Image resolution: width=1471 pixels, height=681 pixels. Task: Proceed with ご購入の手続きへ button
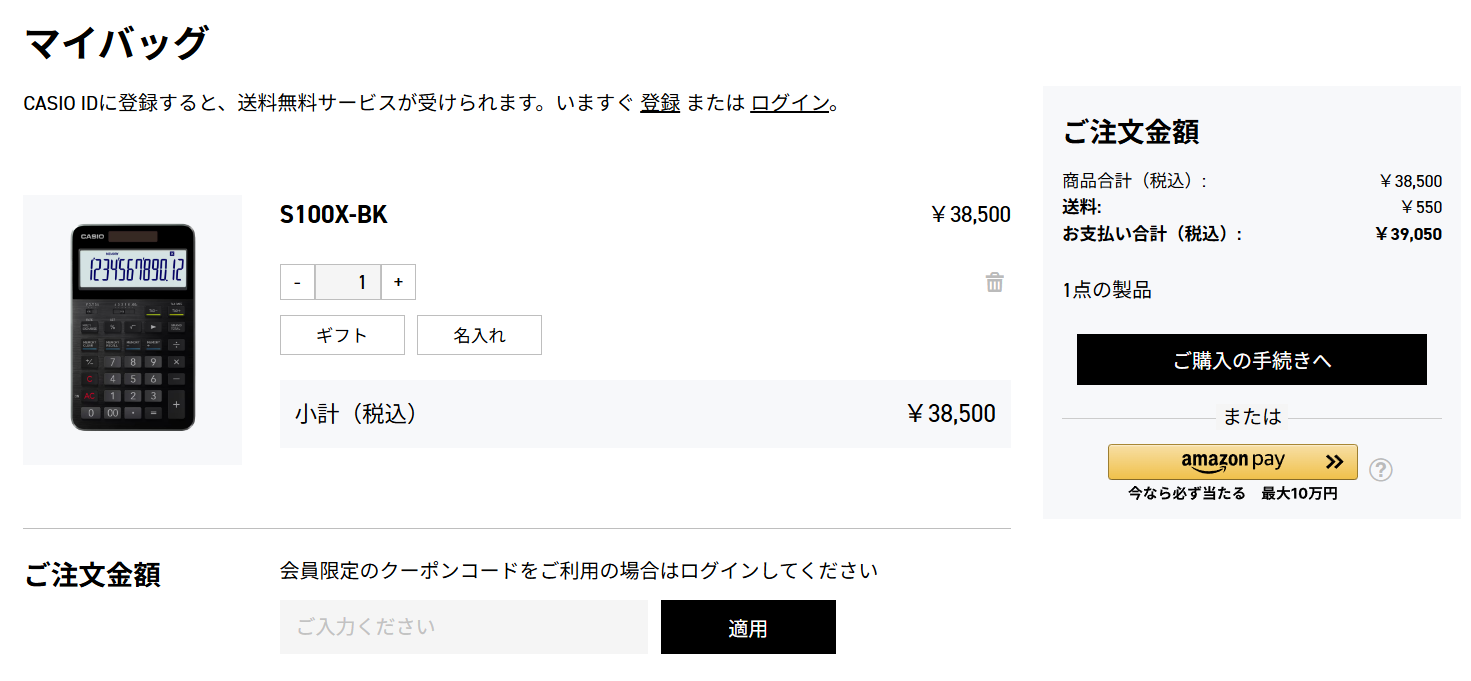tap(1251, 360)
